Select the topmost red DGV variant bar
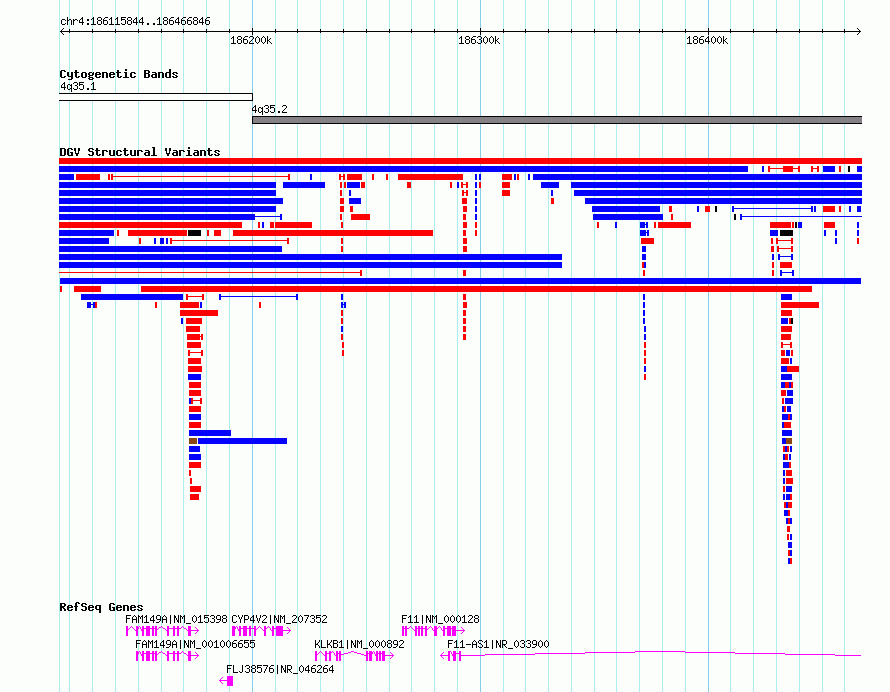The height and width of the screenshot is (692, 890). tap(460, 161)
